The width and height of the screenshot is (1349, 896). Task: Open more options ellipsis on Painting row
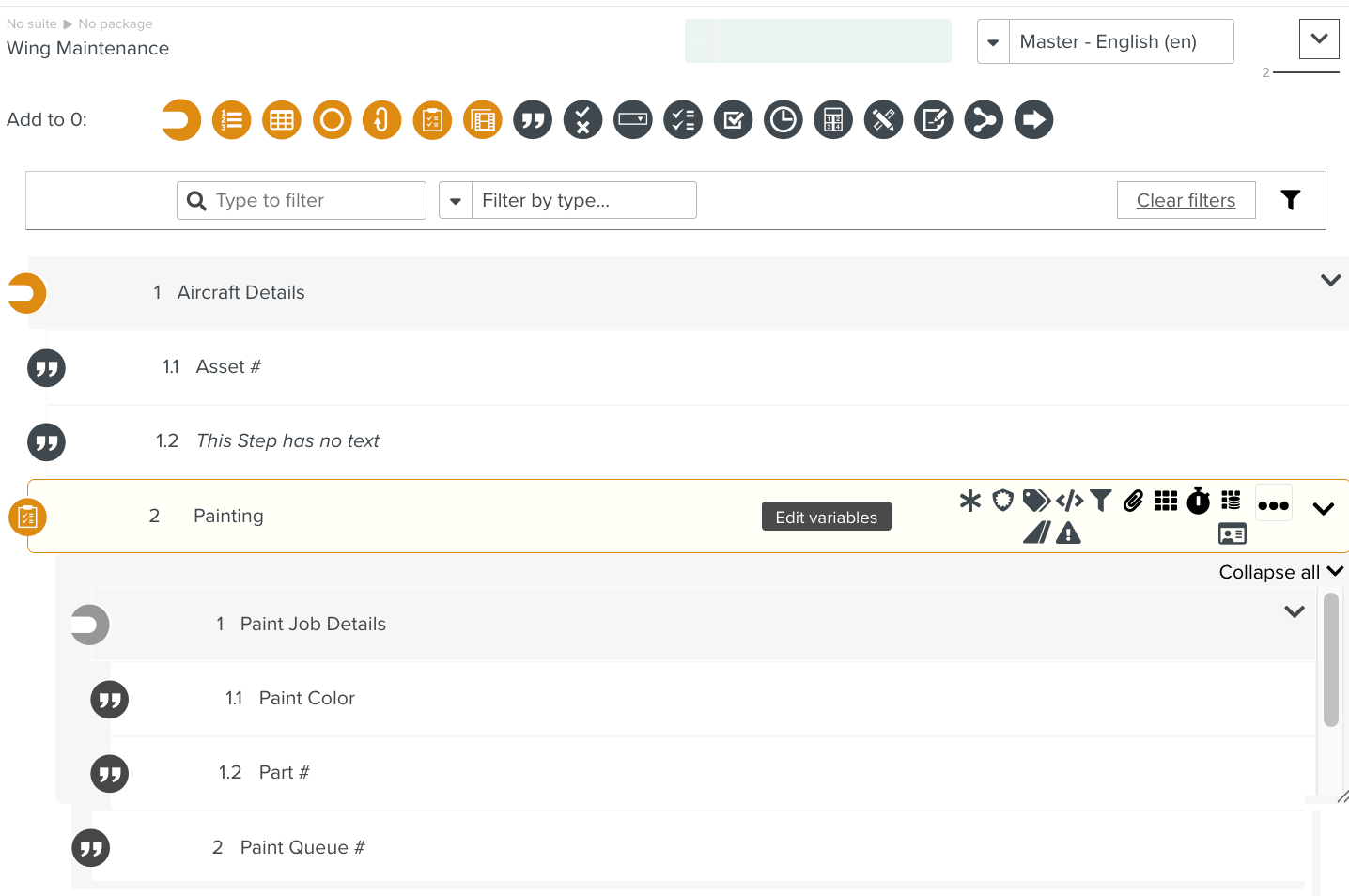tap(1274, 505)
